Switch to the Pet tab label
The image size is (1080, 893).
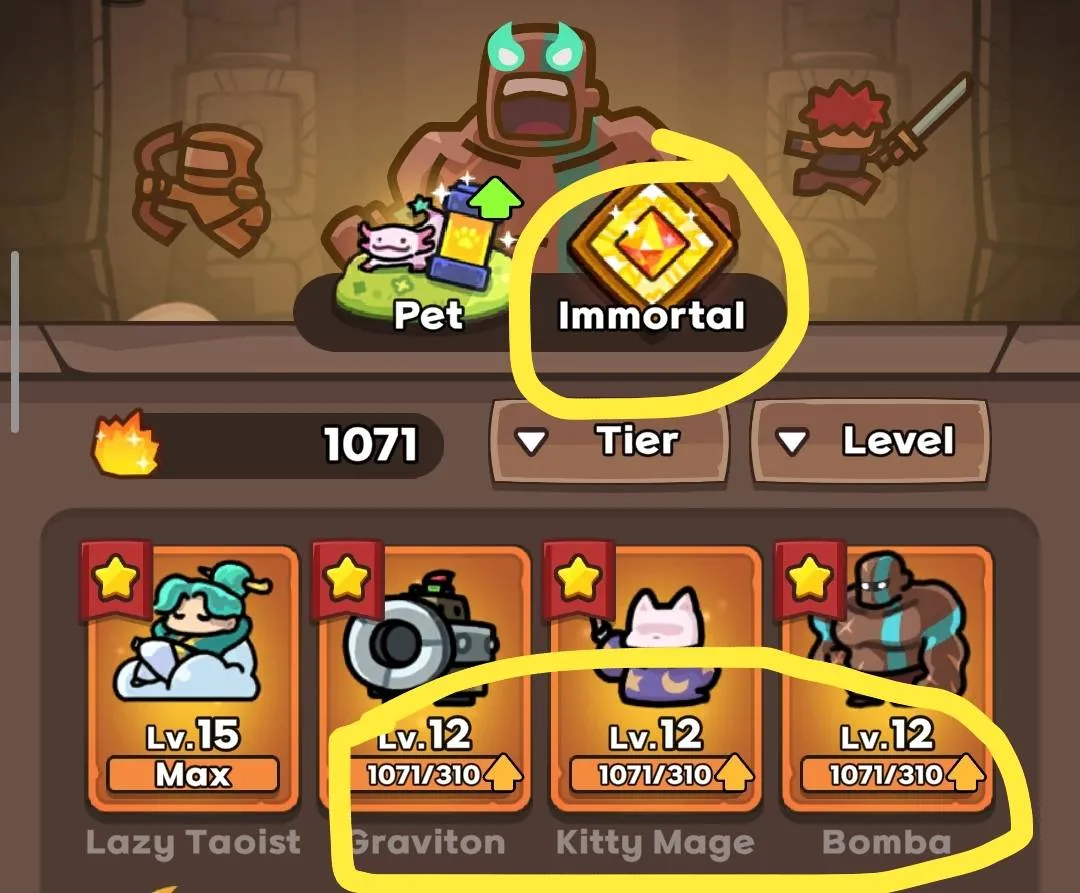(x=428, y=316)
